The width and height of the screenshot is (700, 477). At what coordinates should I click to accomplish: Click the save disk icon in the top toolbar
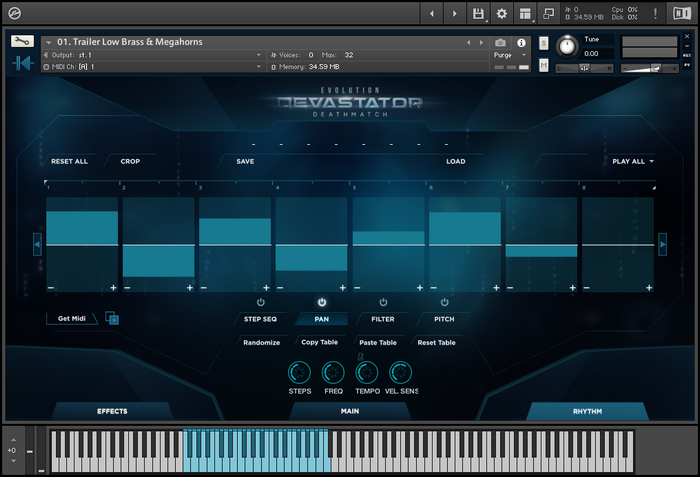479,14
